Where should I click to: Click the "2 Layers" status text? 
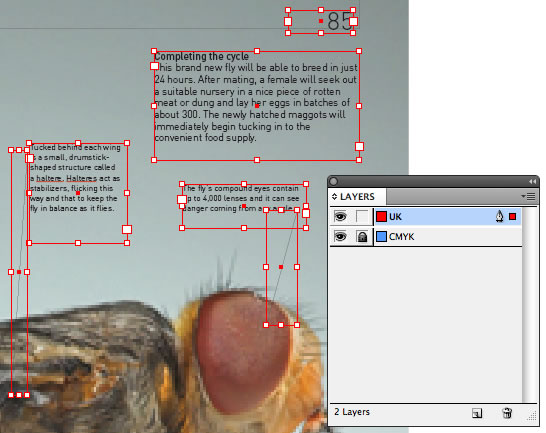(352, 412)
